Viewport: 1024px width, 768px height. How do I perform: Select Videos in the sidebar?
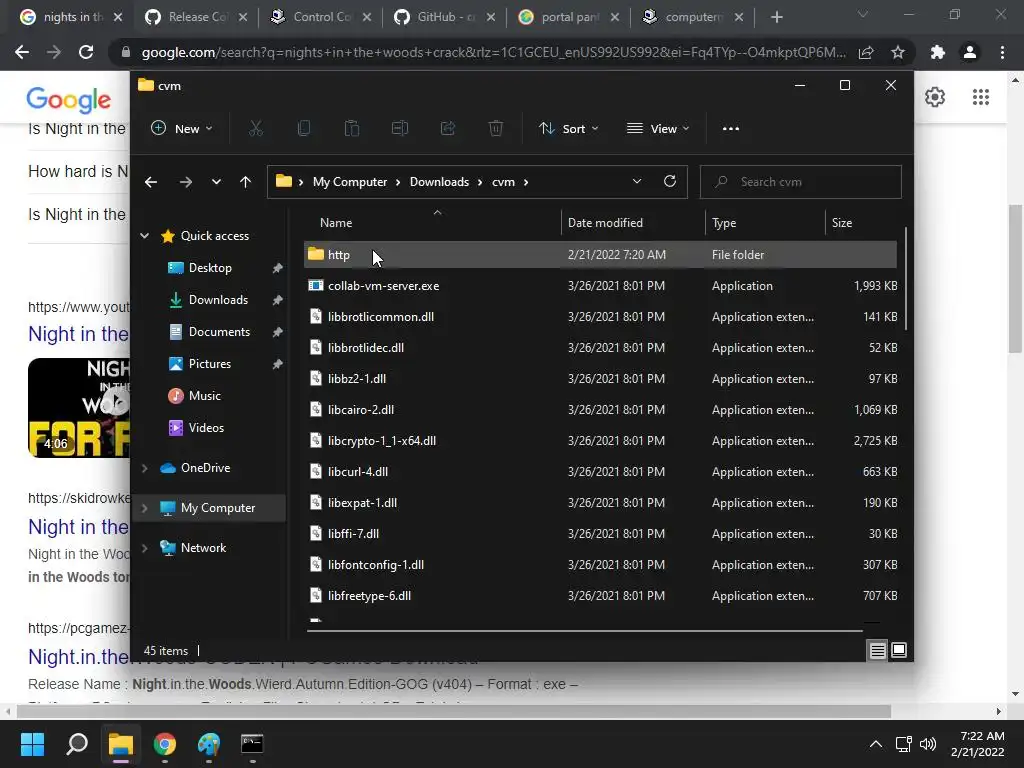pos(206,428)
